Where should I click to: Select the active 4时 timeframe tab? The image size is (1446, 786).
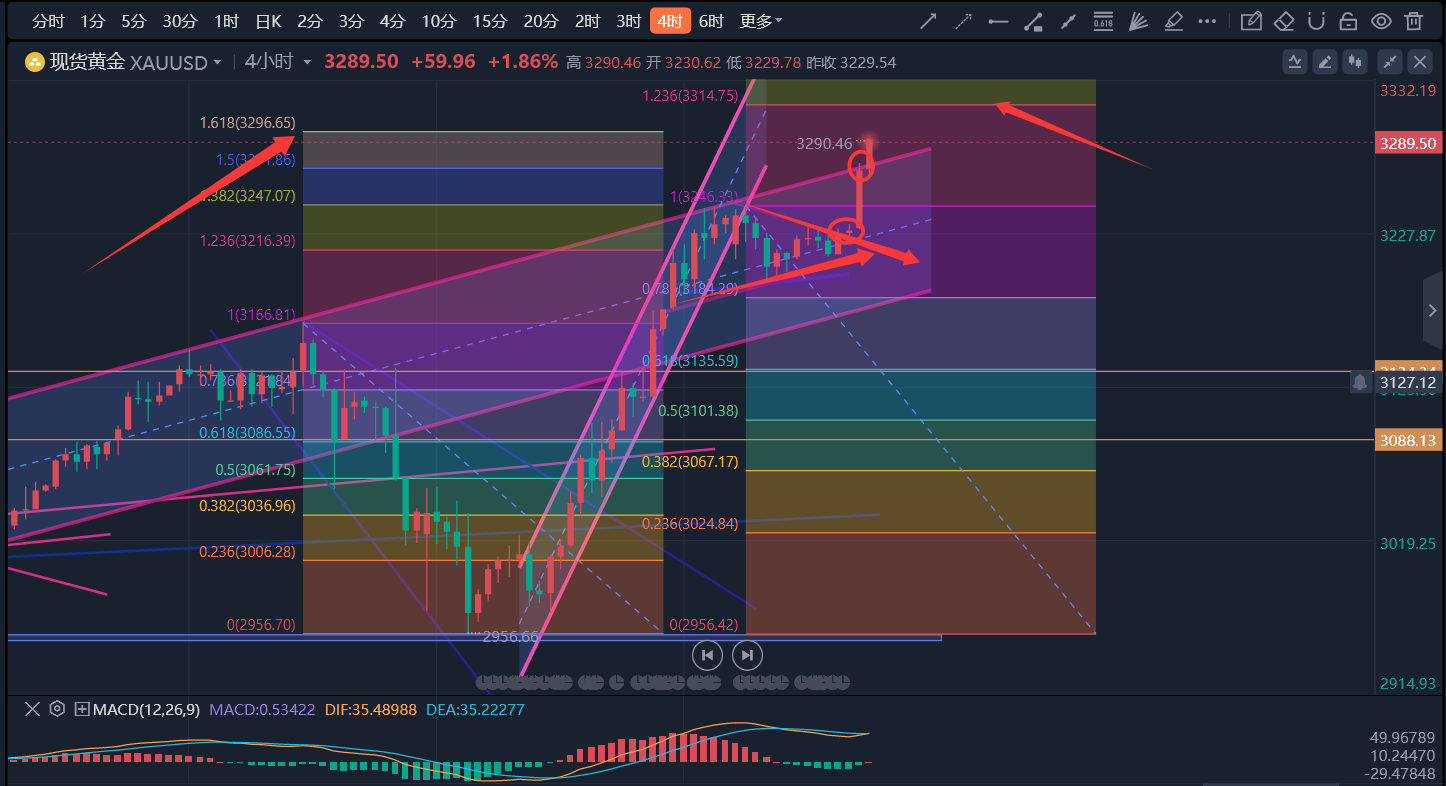click(670, 21)
